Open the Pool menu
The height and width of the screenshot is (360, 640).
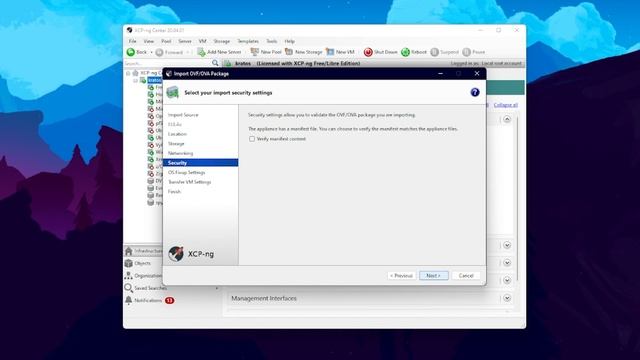166,41
